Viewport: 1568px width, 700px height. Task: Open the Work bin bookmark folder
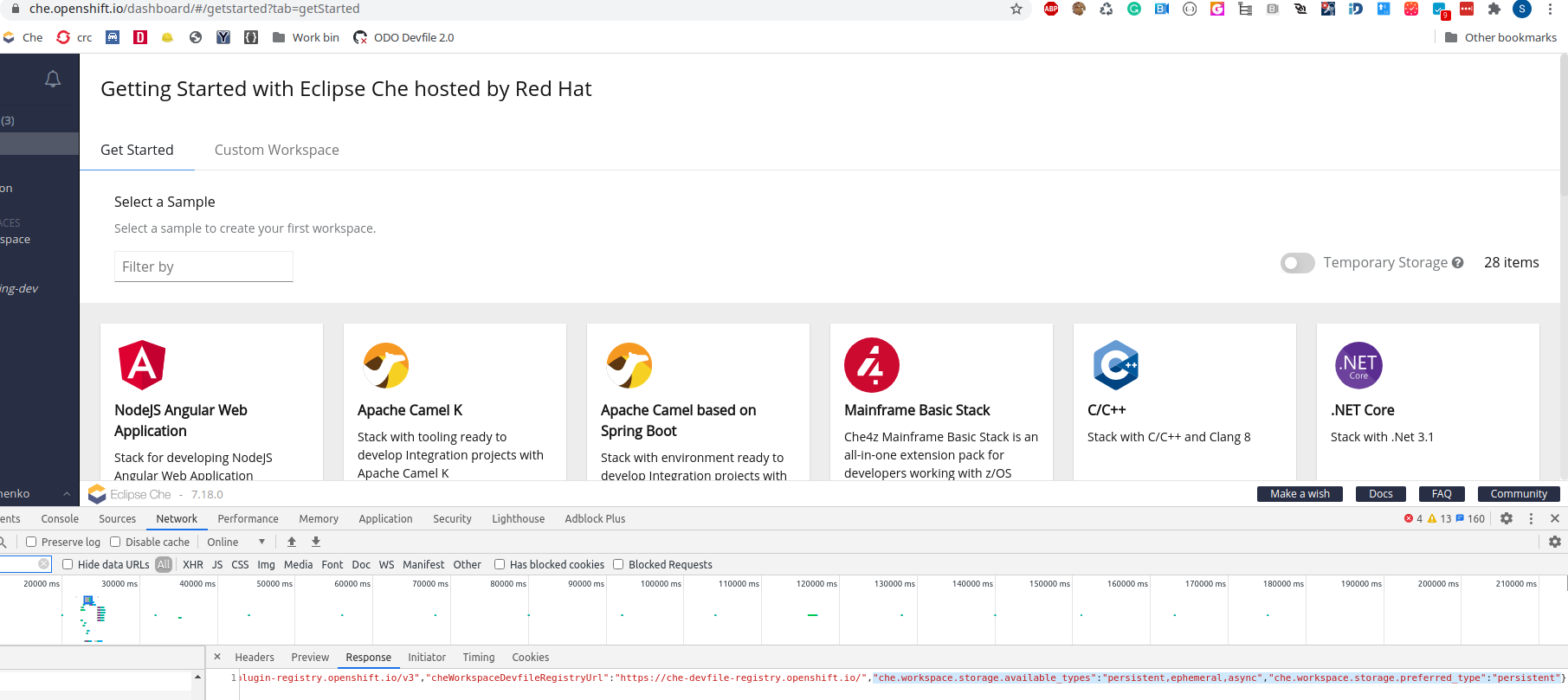coord(306,37)
